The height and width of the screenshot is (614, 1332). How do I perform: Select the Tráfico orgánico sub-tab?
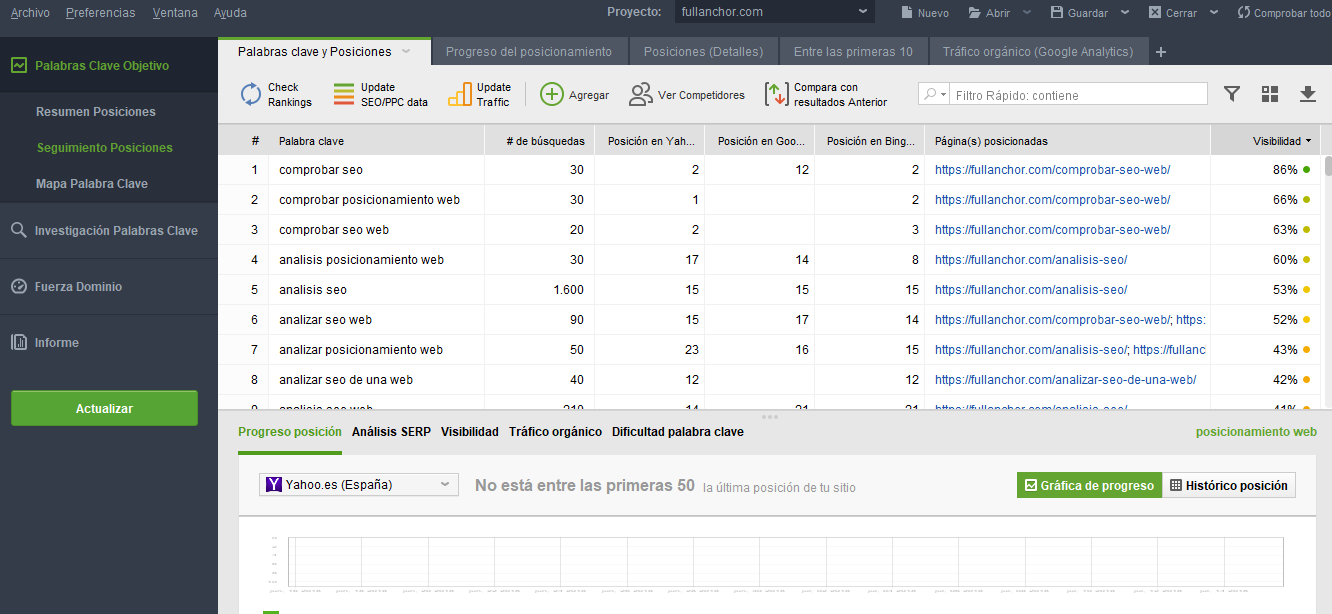tap(555, 432)
